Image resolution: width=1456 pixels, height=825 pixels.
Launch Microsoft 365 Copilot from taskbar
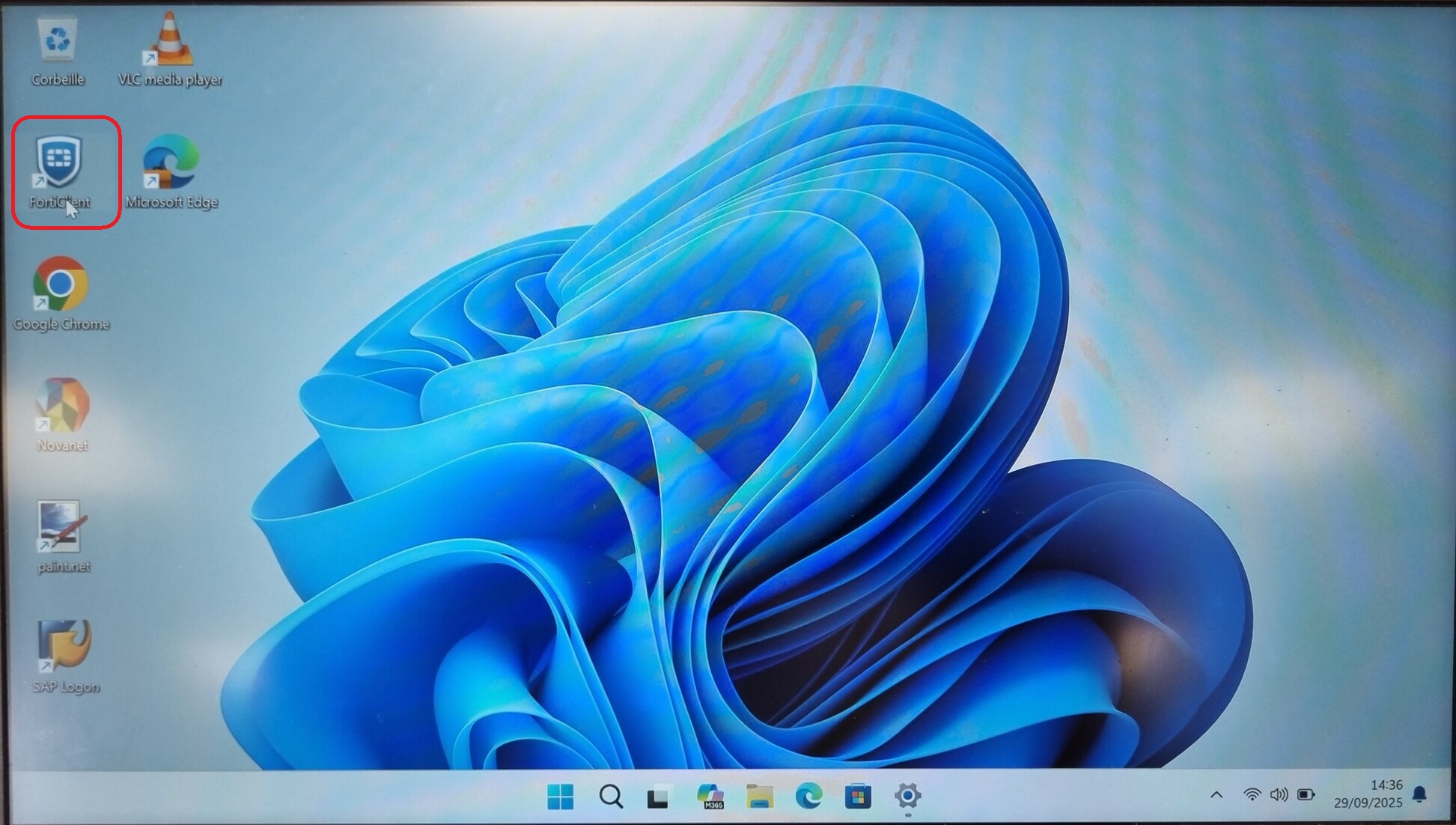click(x=710, y=797)
